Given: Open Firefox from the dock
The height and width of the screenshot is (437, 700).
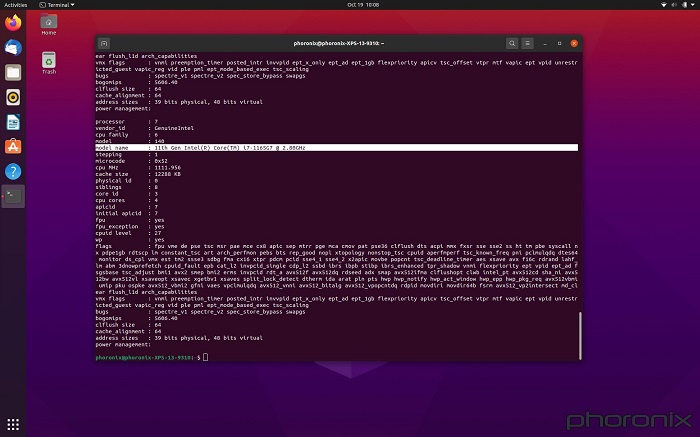Looking at the screenshot, I should (13, 22).
